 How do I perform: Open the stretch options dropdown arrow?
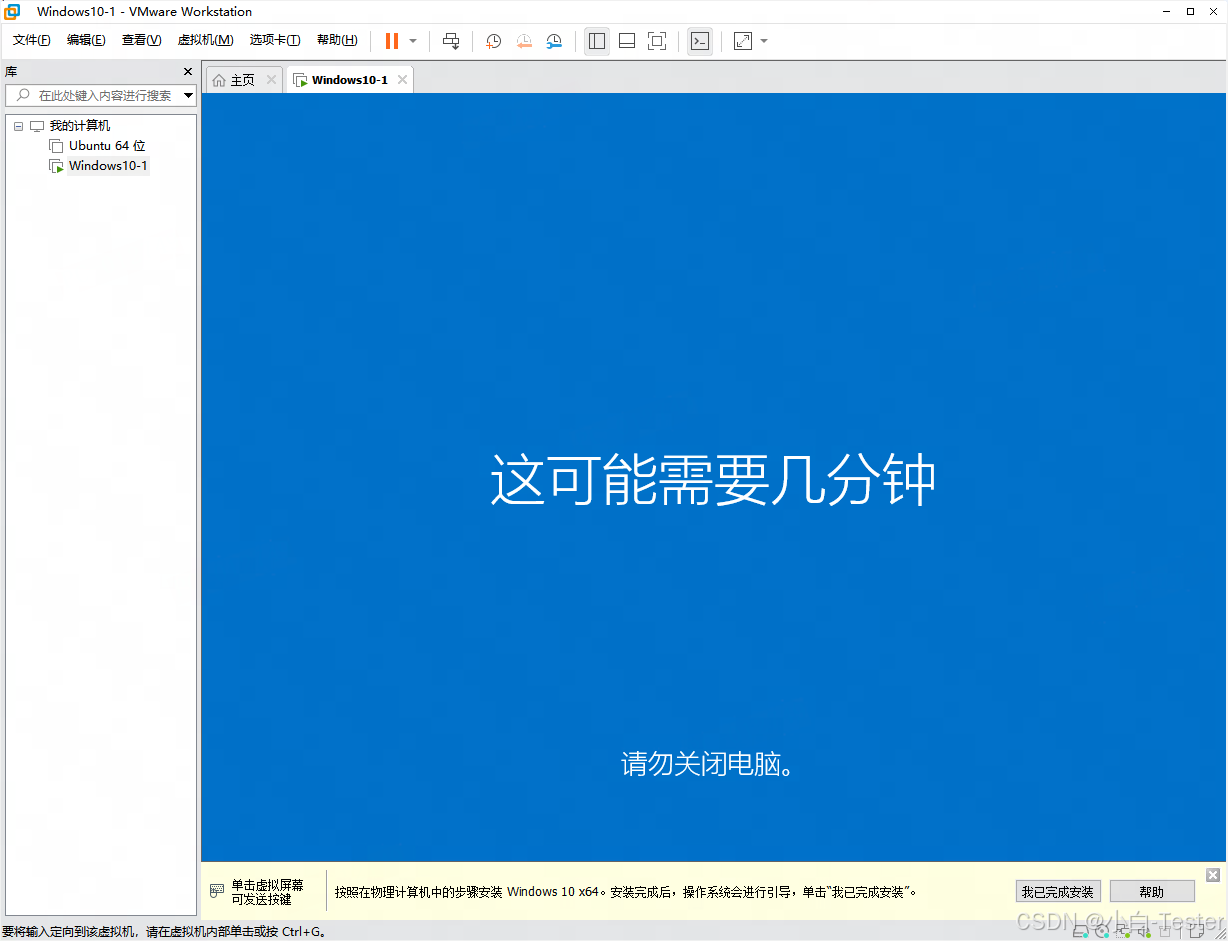(764, 41)
